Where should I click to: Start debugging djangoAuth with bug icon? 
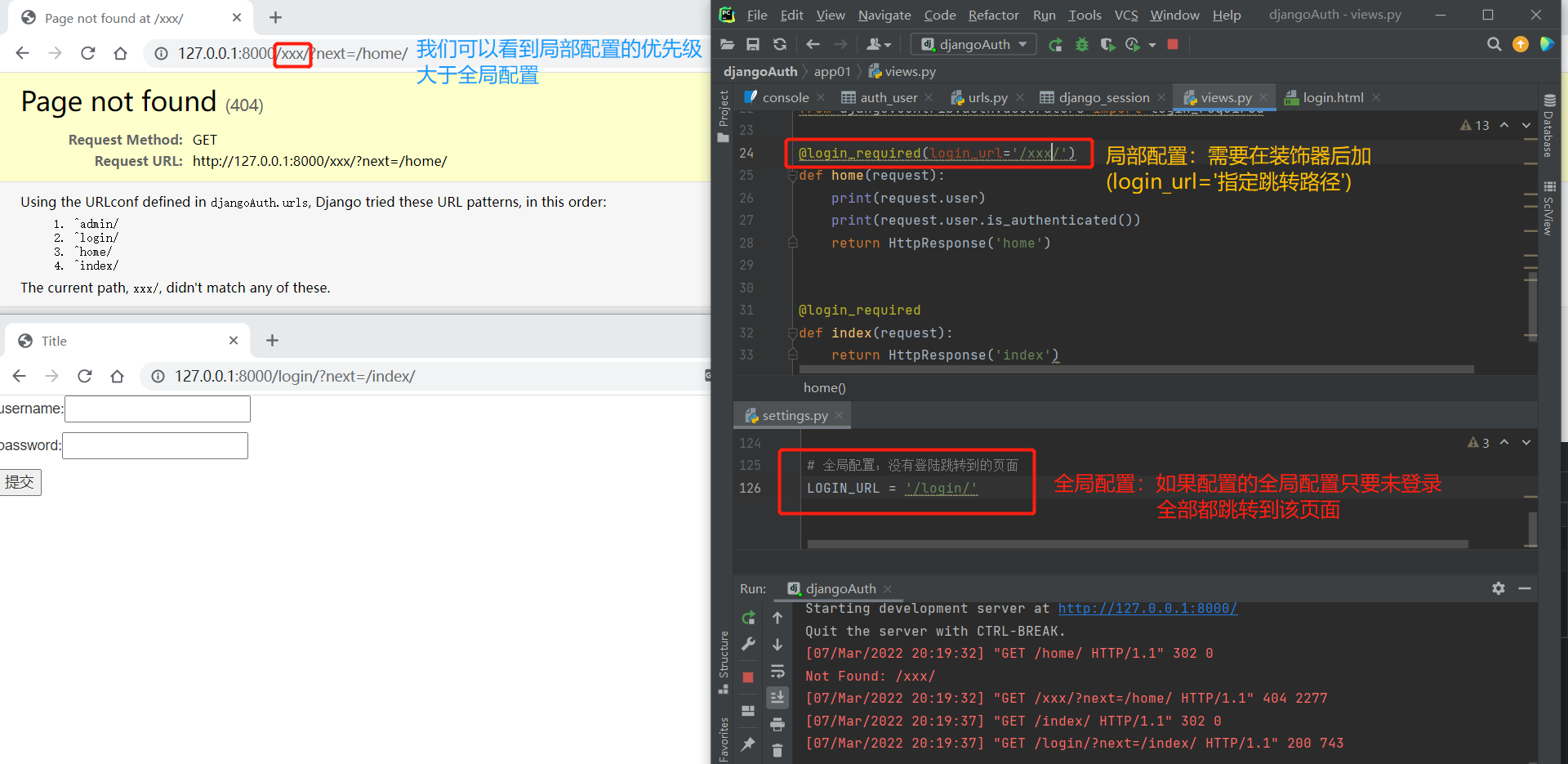pos(1082,44)
